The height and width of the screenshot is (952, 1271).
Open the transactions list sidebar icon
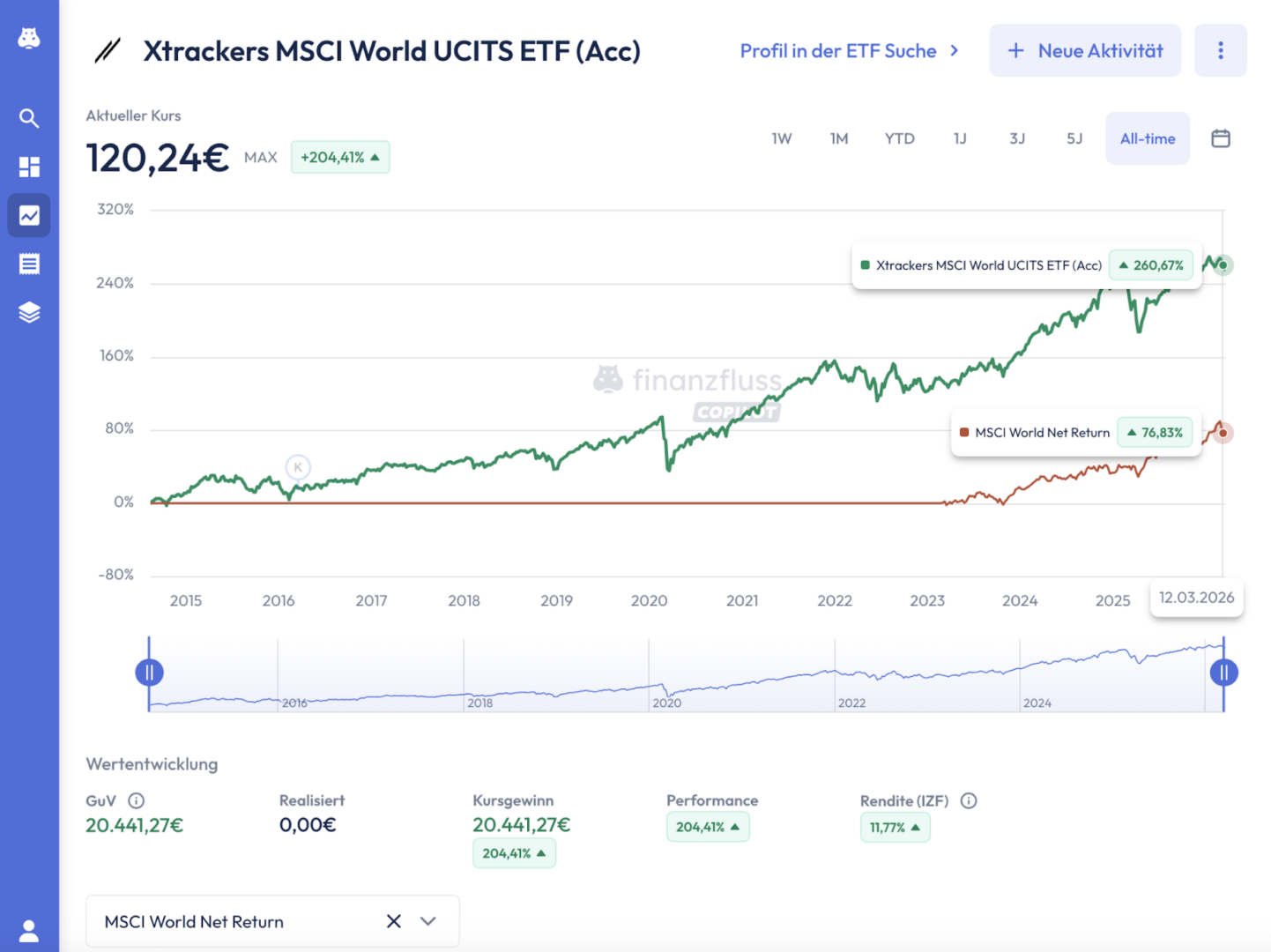29,264
